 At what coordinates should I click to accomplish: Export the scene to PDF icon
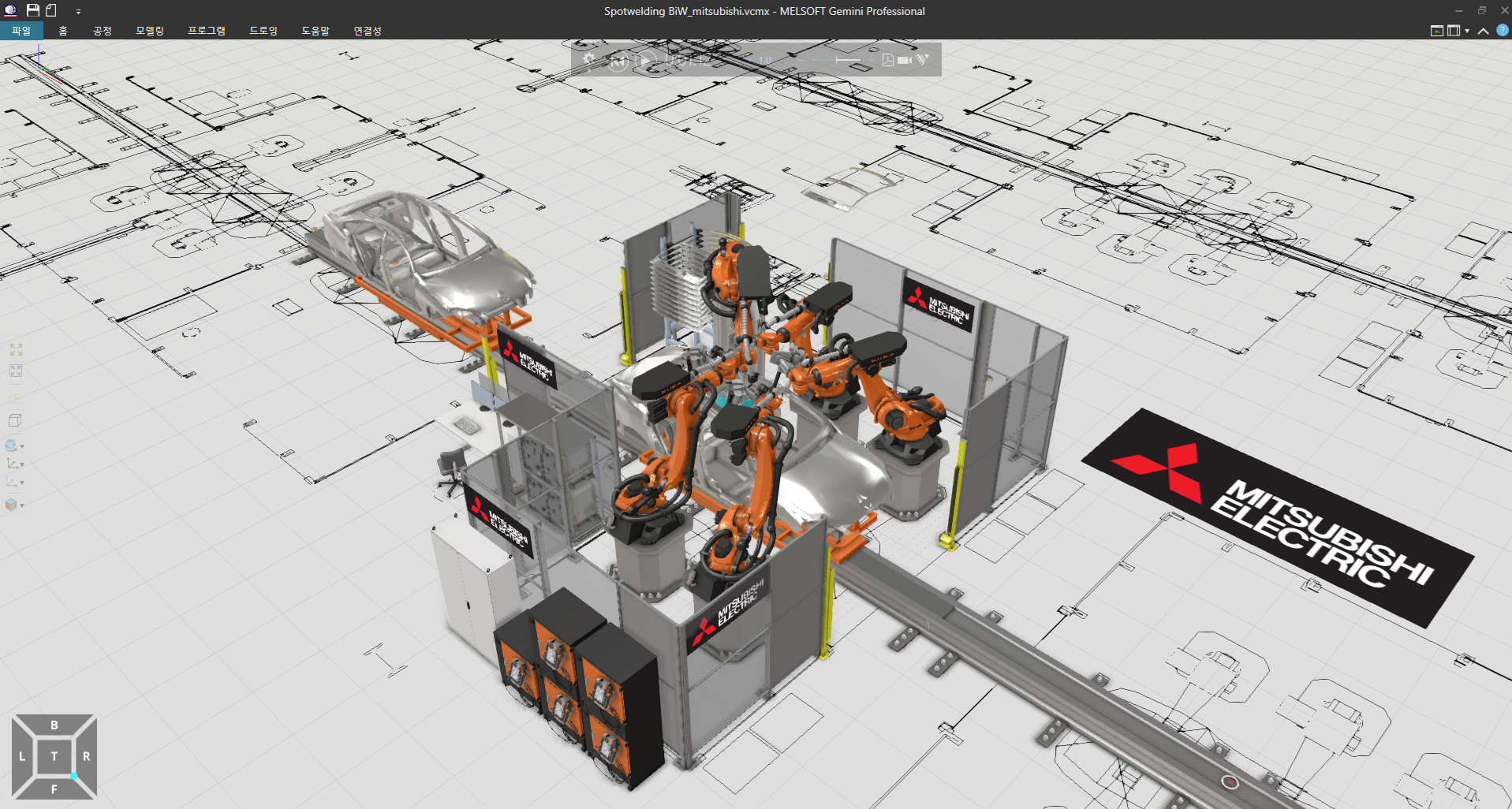pyautogui.click(x=888, y=60)
